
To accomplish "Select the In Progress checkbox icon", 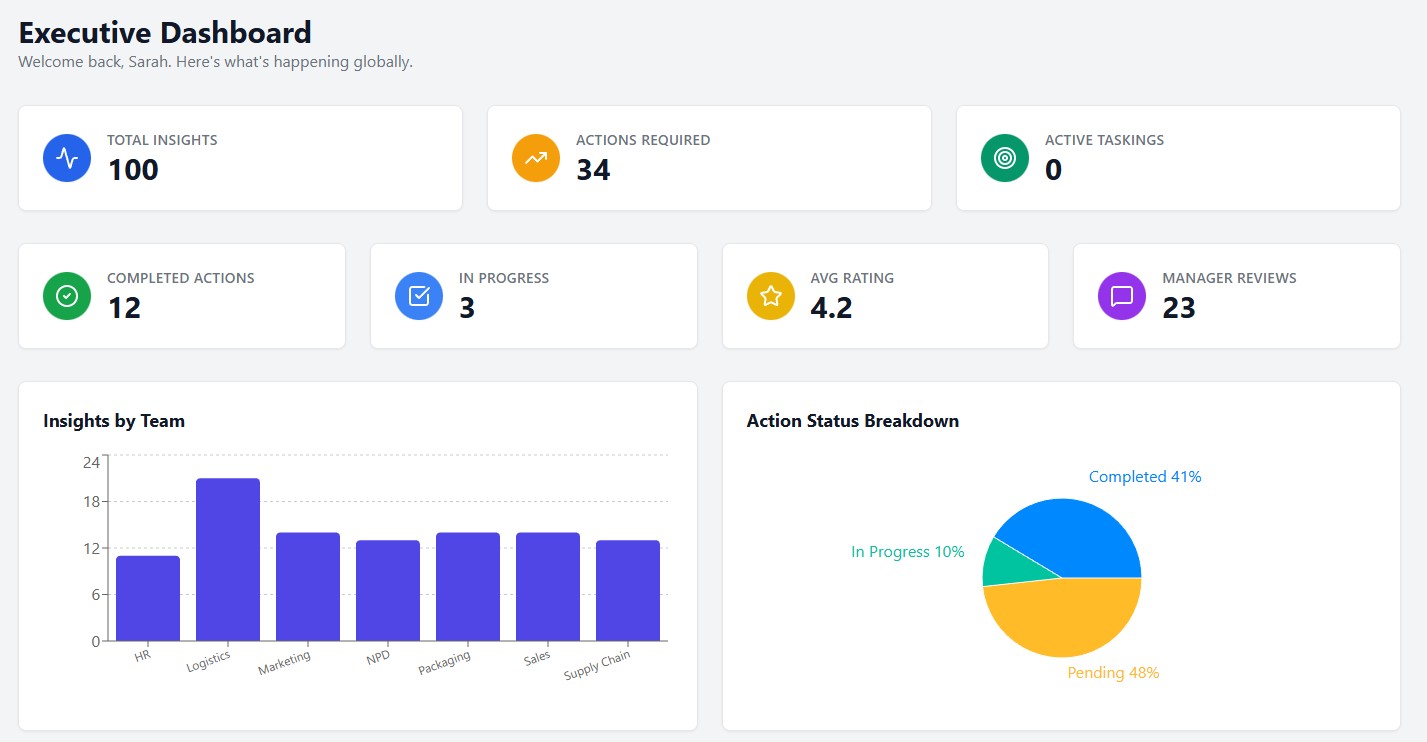I will 418,295.
